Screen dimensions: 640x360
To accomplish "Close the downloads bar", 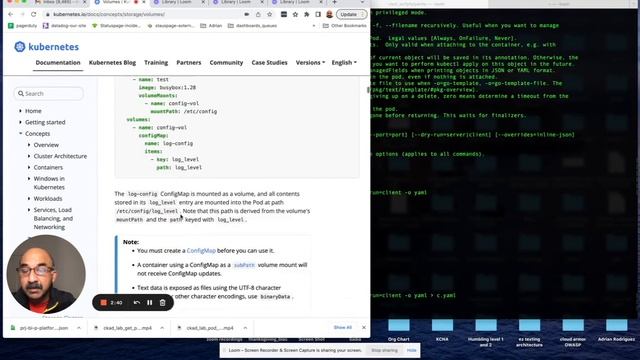I will pos(364,327).
